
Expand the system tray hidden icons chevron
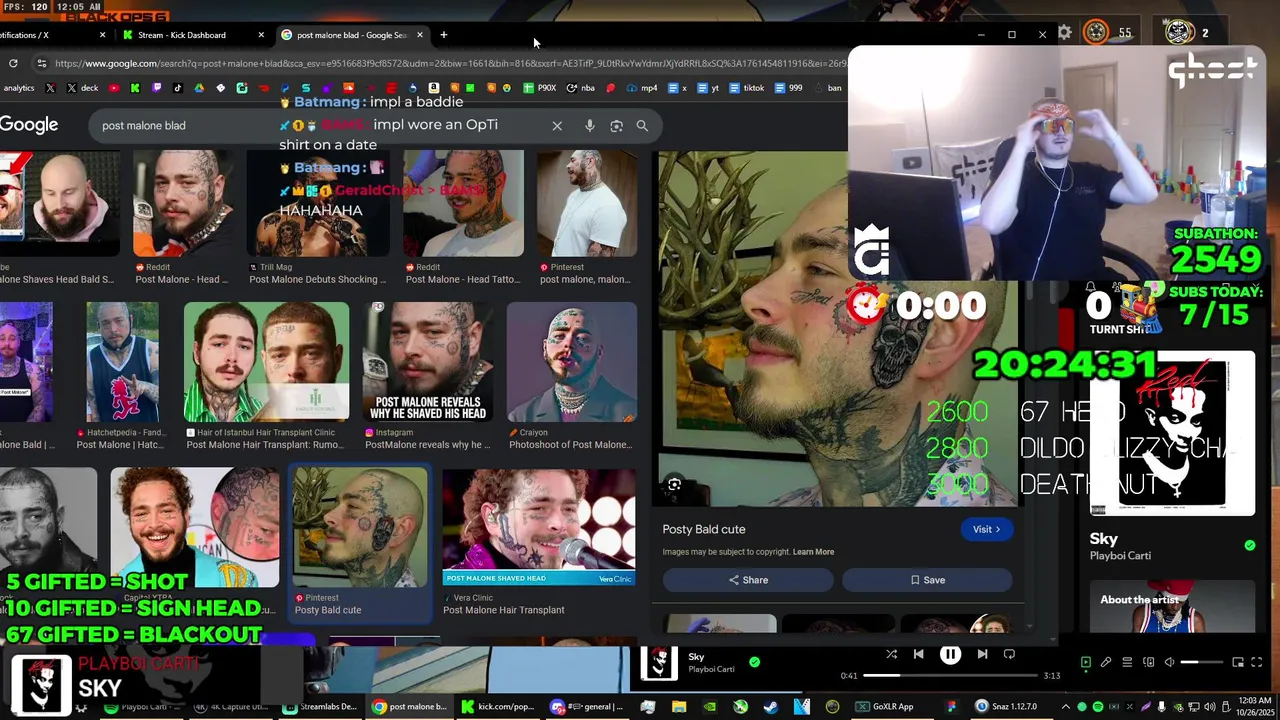(1066, 707)
